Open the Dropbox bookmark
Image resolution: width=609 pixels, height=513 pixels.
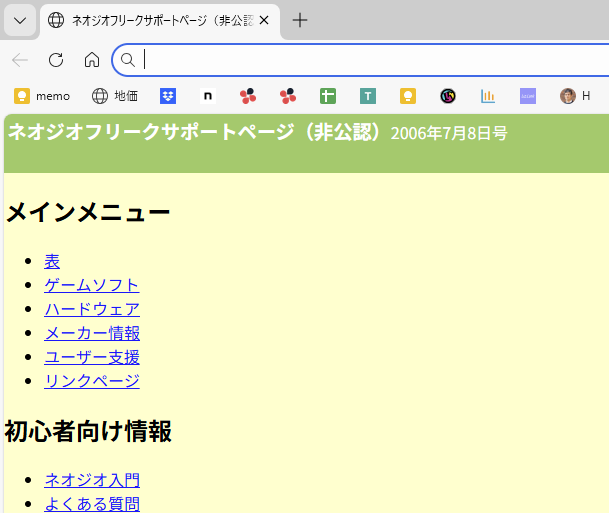coord(168,96)
